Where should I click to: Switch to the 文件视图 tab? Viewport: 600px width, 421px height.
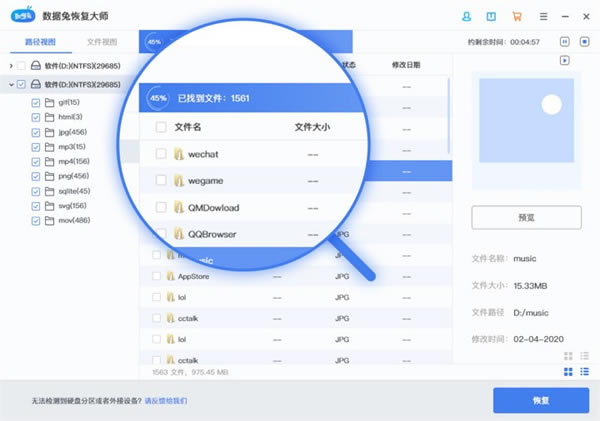102,42
